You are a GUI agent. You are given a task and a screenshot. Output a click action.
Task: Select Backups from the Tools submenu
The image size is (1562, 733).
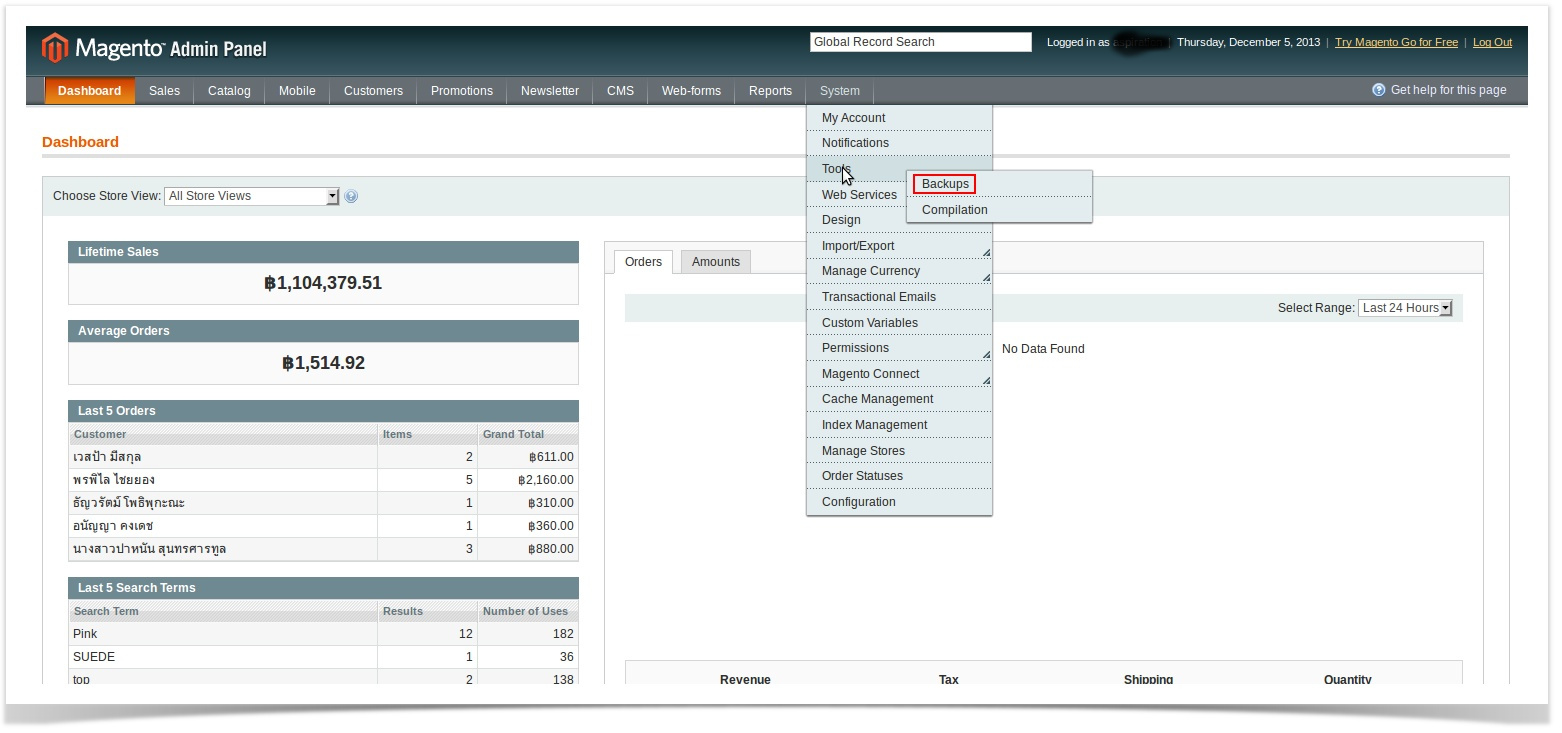point(945,184)
